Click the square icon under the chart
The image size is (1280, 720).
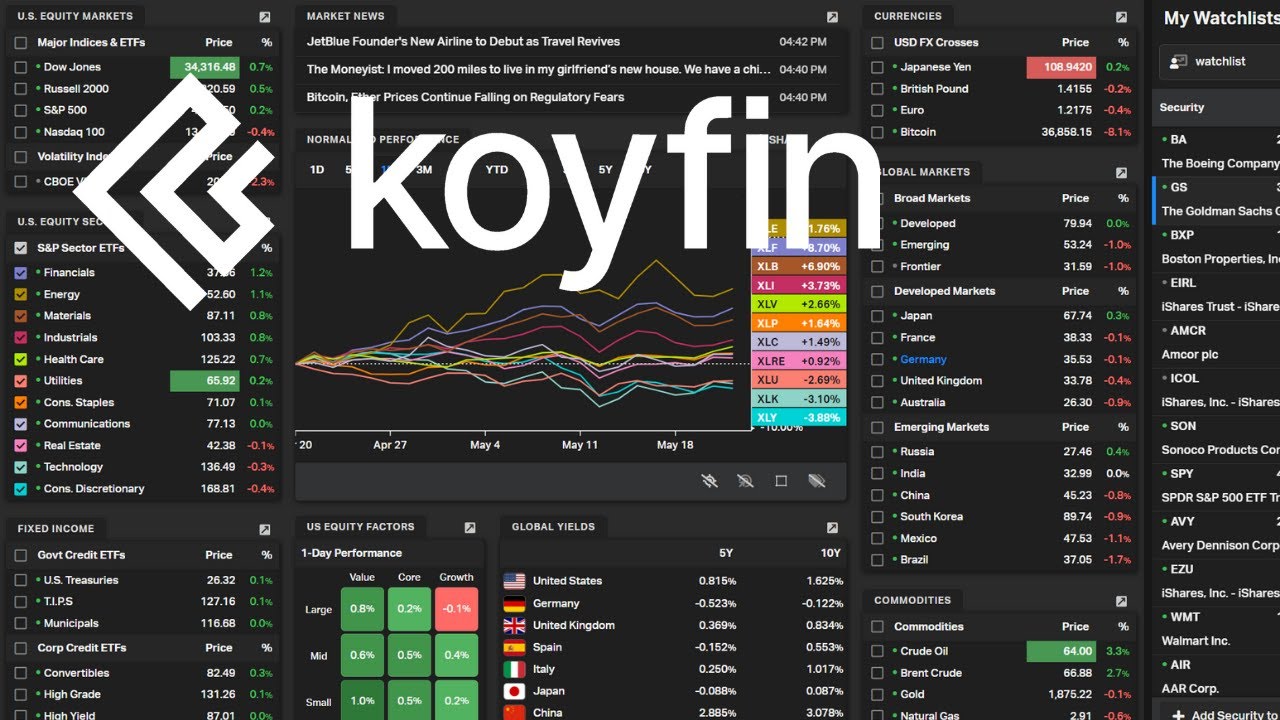pyautogui.click(x=781, y=481)
